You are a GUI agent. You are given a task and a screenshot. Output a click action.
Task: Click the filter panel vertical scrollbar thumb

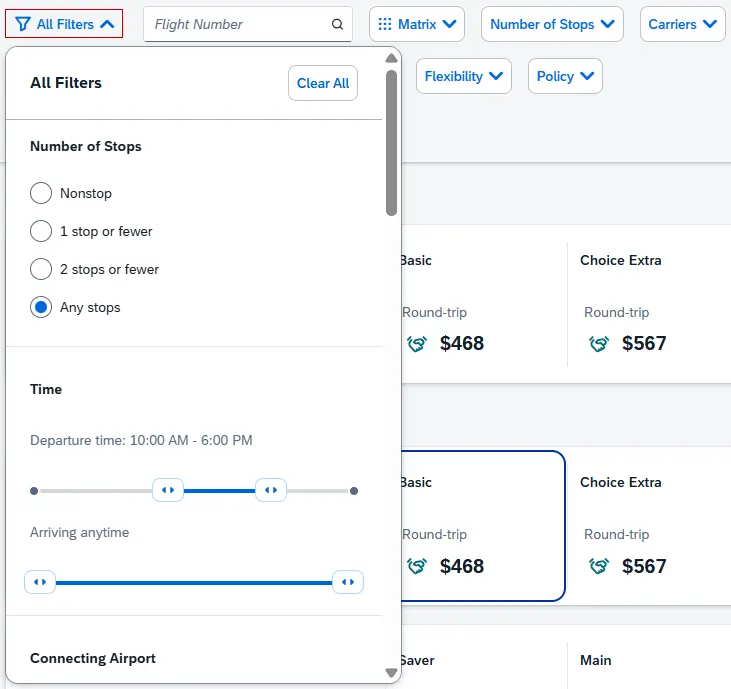392,143
